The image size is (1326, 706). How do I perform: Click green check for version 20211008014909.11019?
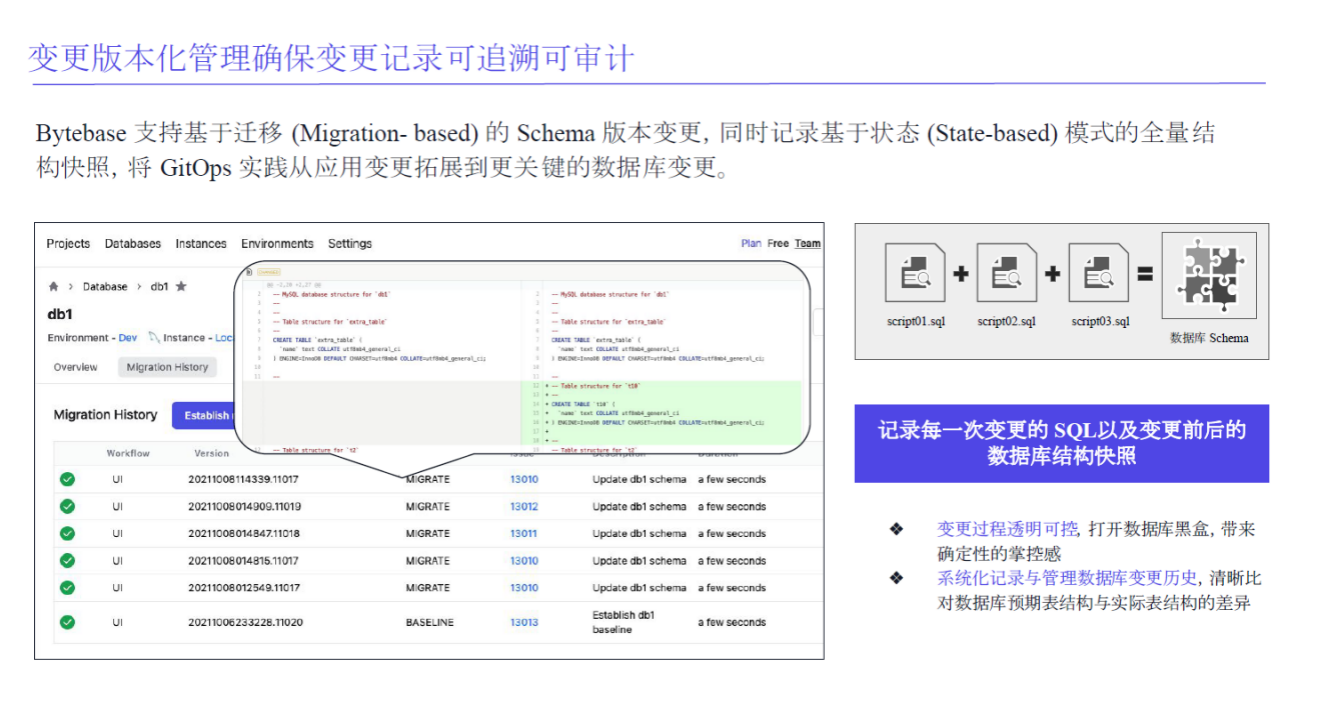(67, 506)
